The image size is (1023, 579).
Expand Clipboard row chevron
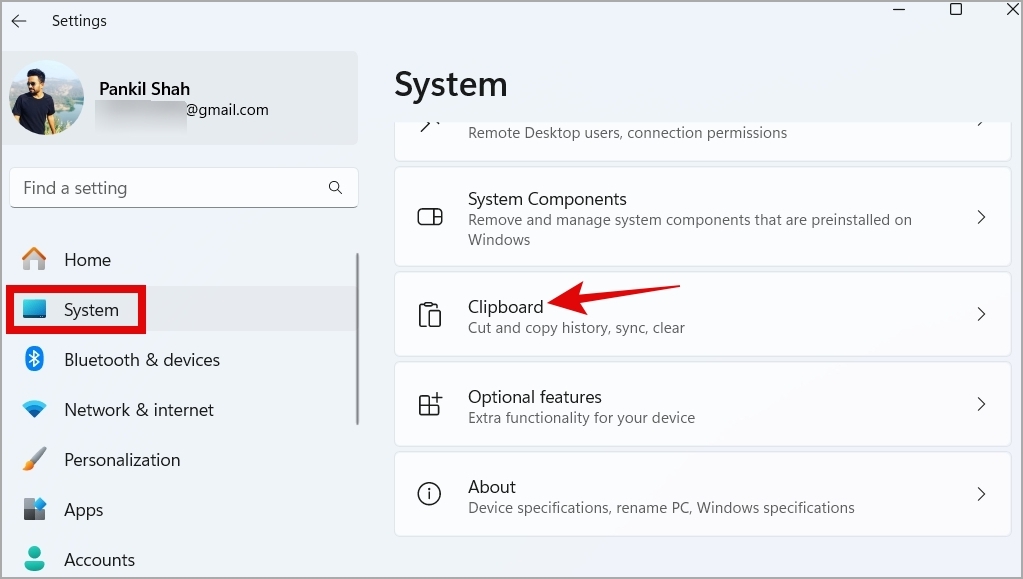click(x=981, y=315)
